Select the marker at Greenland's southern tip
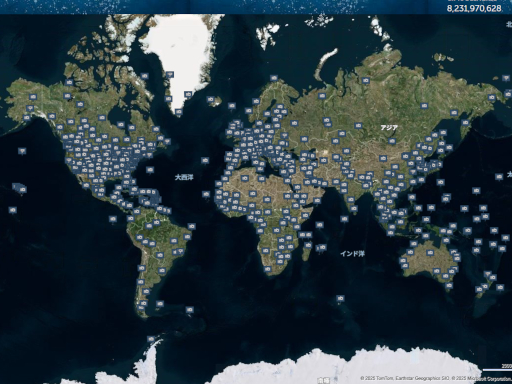The image size is (512, 384). click(179, 112)
